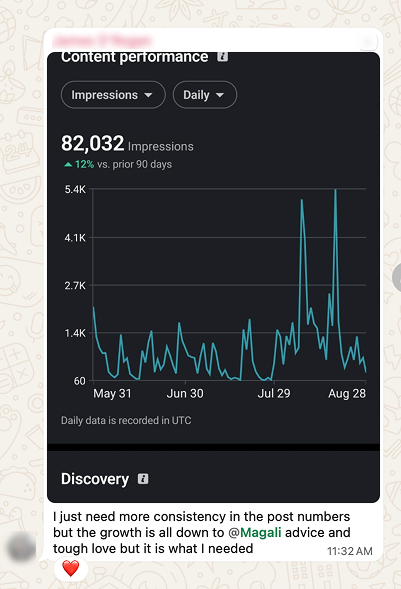The width and height of the screenshot is (401, 589).
Task: Open the Daily interval dropdown
Action: pyautogui.click(x=205, y=95)
